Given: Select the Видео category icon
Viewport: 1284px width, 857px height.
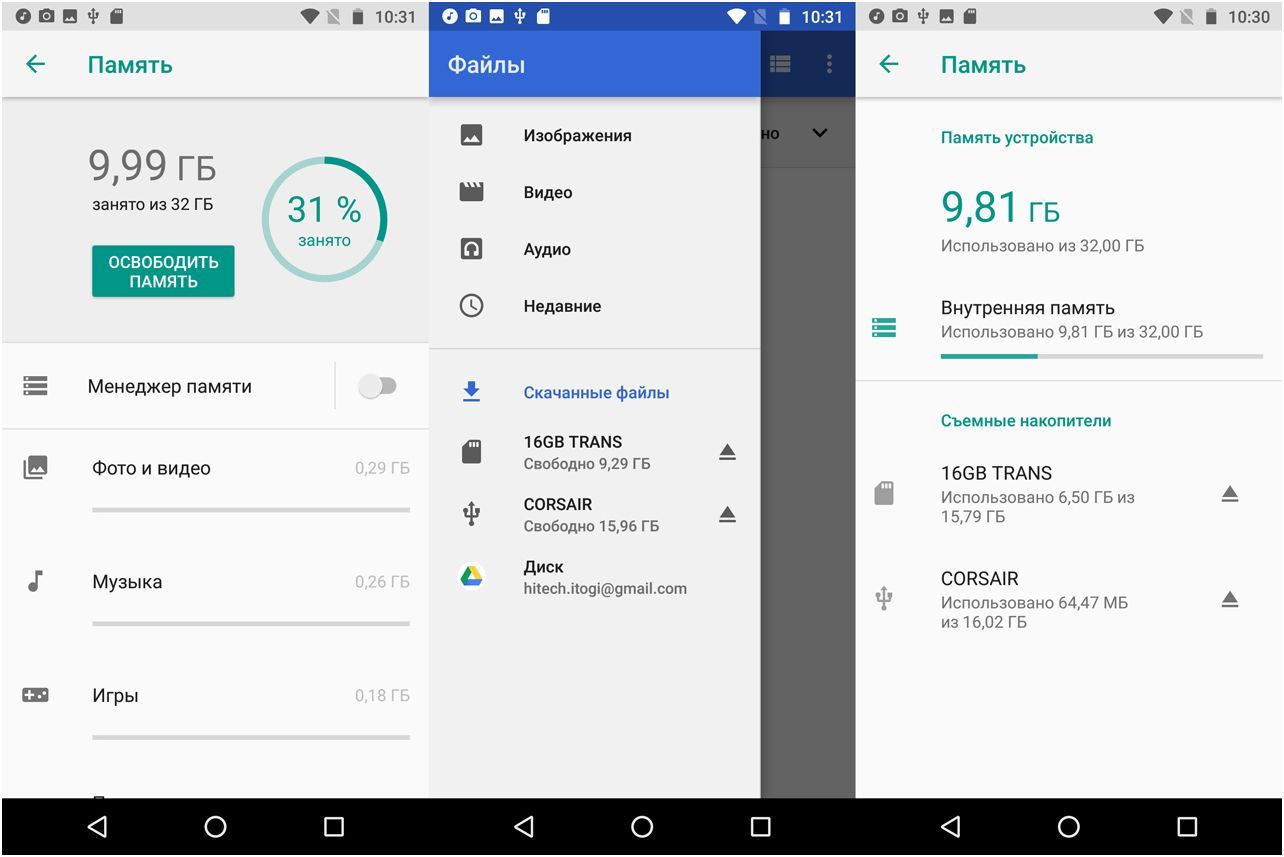Looking at the screenshot, I should point(473,192).
